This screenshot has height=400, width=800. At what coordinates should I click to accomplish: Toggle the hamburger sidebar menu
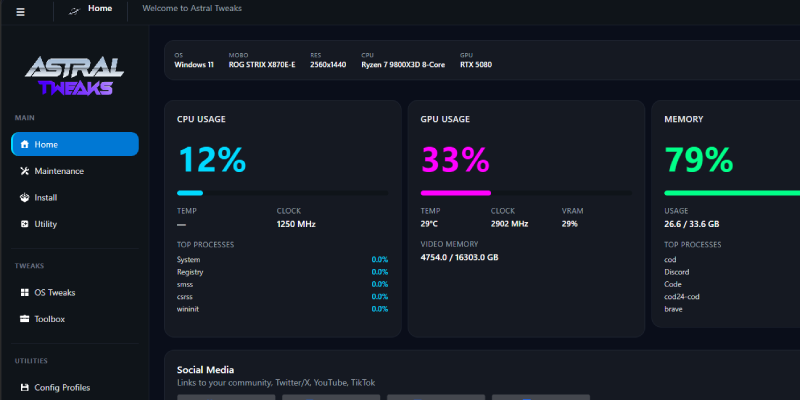tap(20, 12)
